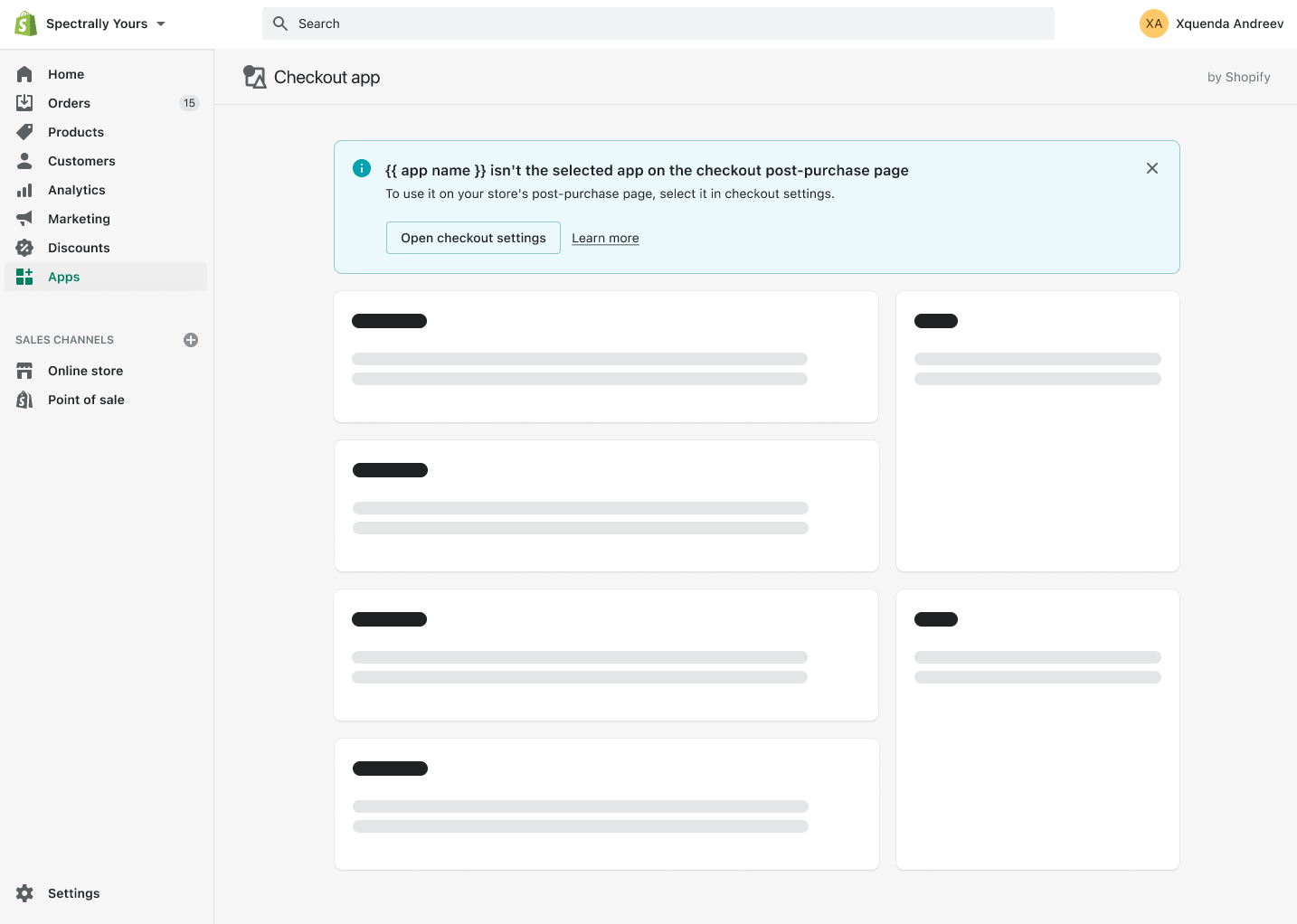Viewport: 1297px width, 924px height.
Task: Dismiss the post-purchase banner
Action: 1152,168
